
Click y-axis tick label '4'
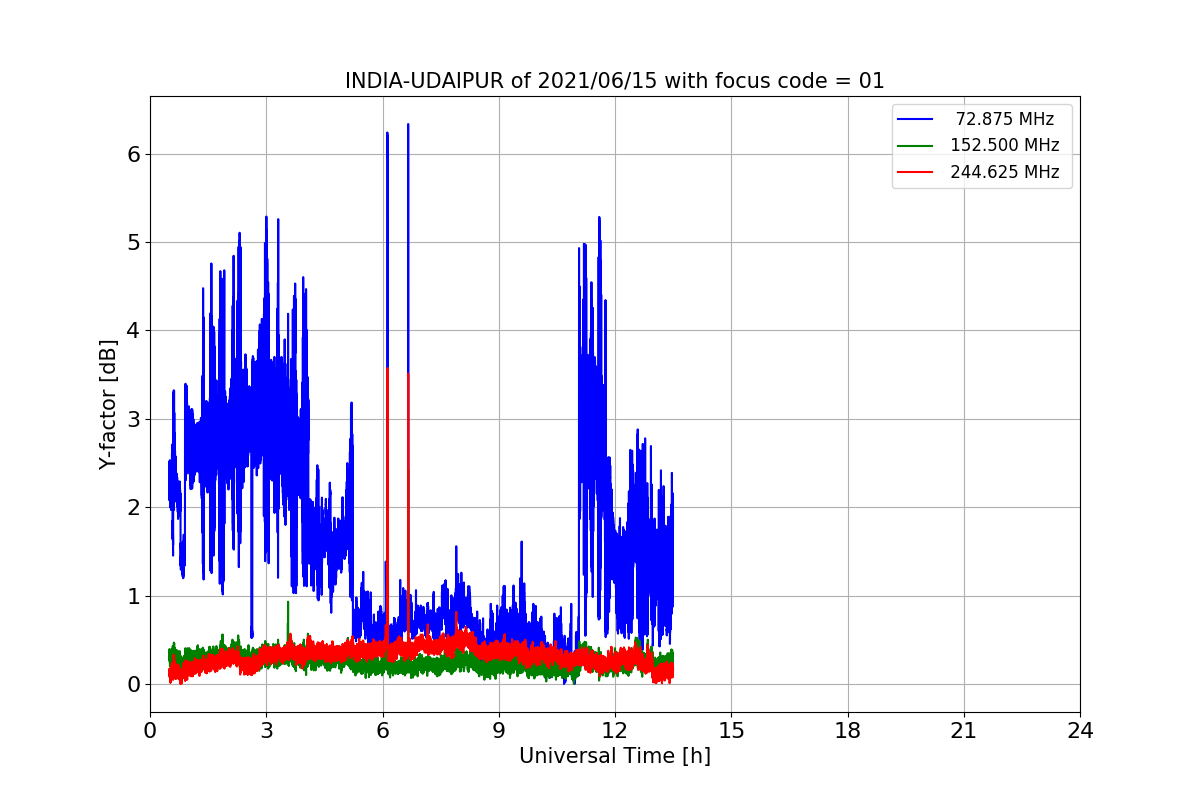tap(133, 331)
